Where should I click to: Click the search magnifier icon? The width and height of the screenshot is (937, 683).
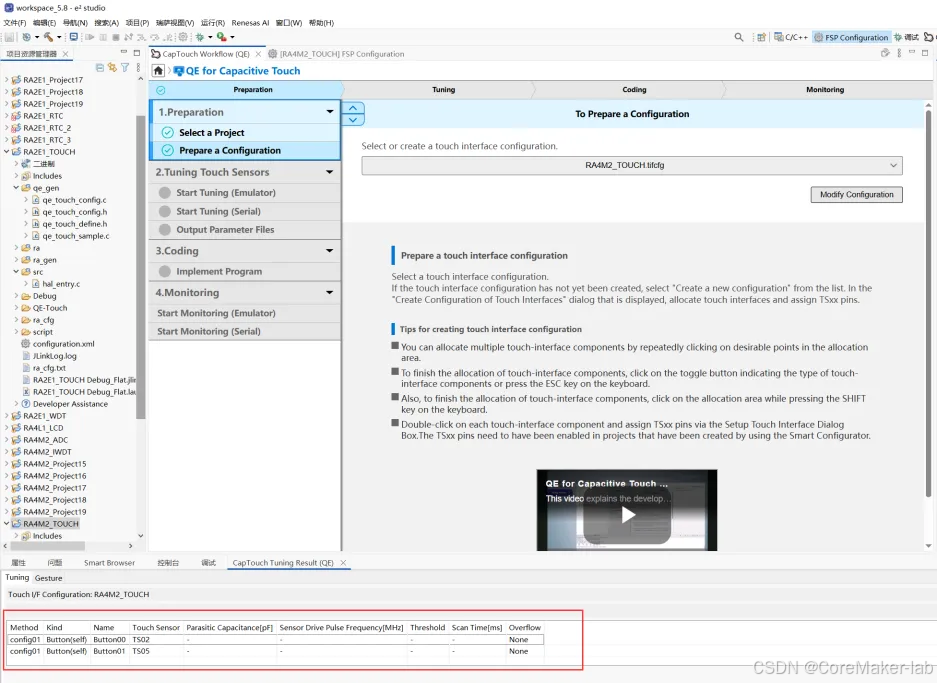point(739,37)
